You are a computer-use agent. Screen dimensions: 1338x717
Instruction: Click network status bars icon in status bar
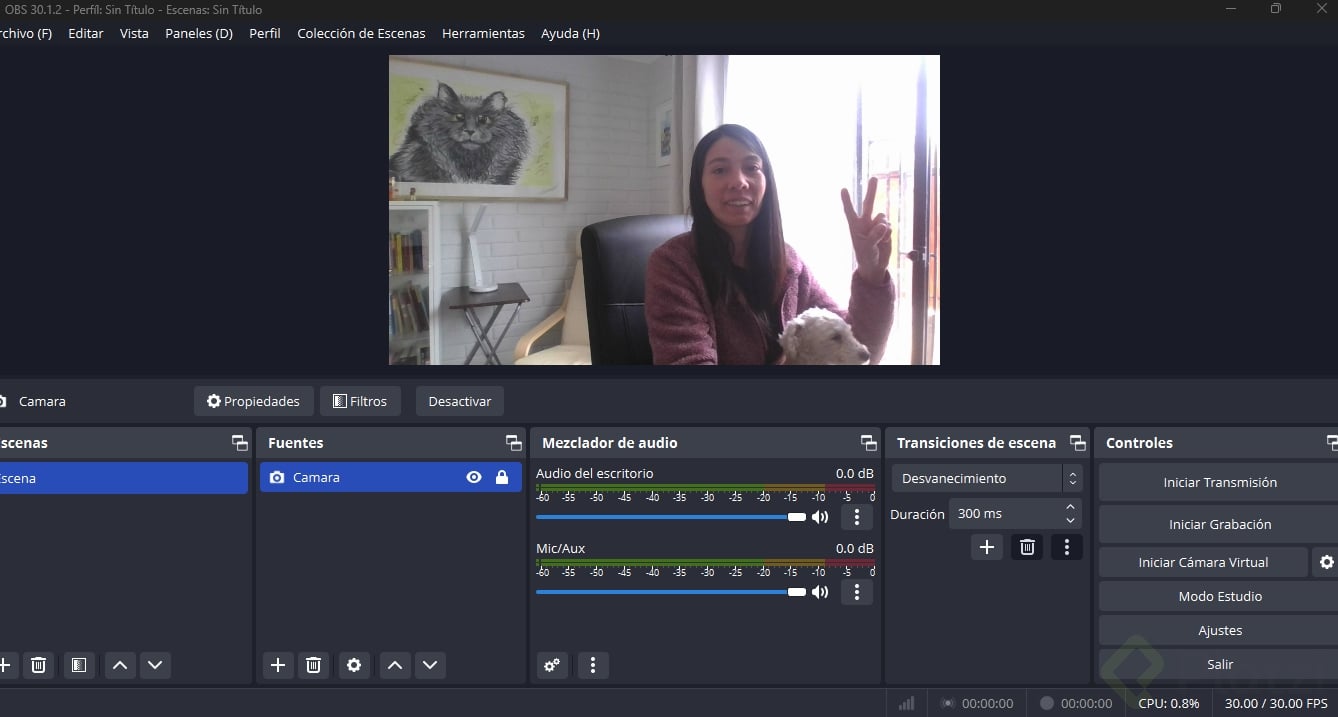coord(906,703)
